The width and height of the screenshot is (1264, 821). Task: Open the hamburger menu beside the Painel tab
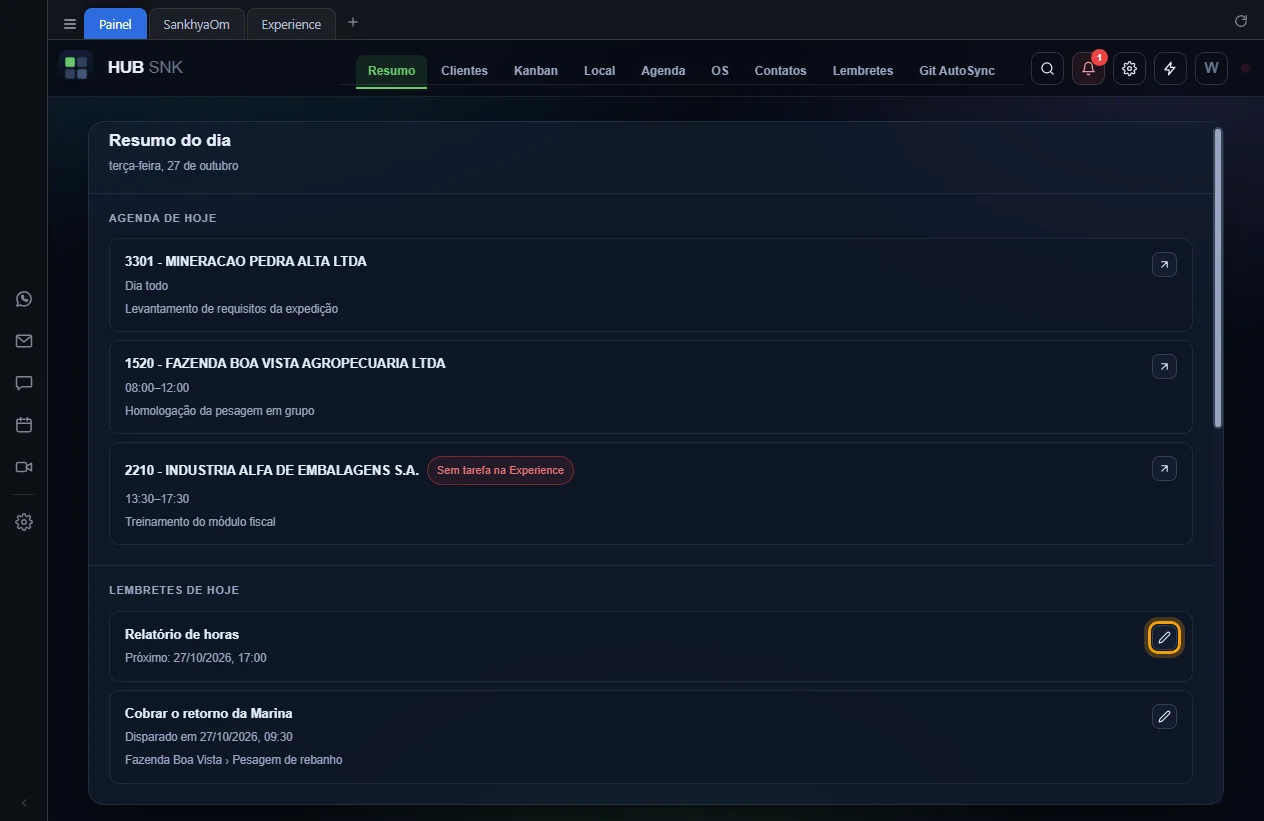pyautogui.click(x=70, y=24)
